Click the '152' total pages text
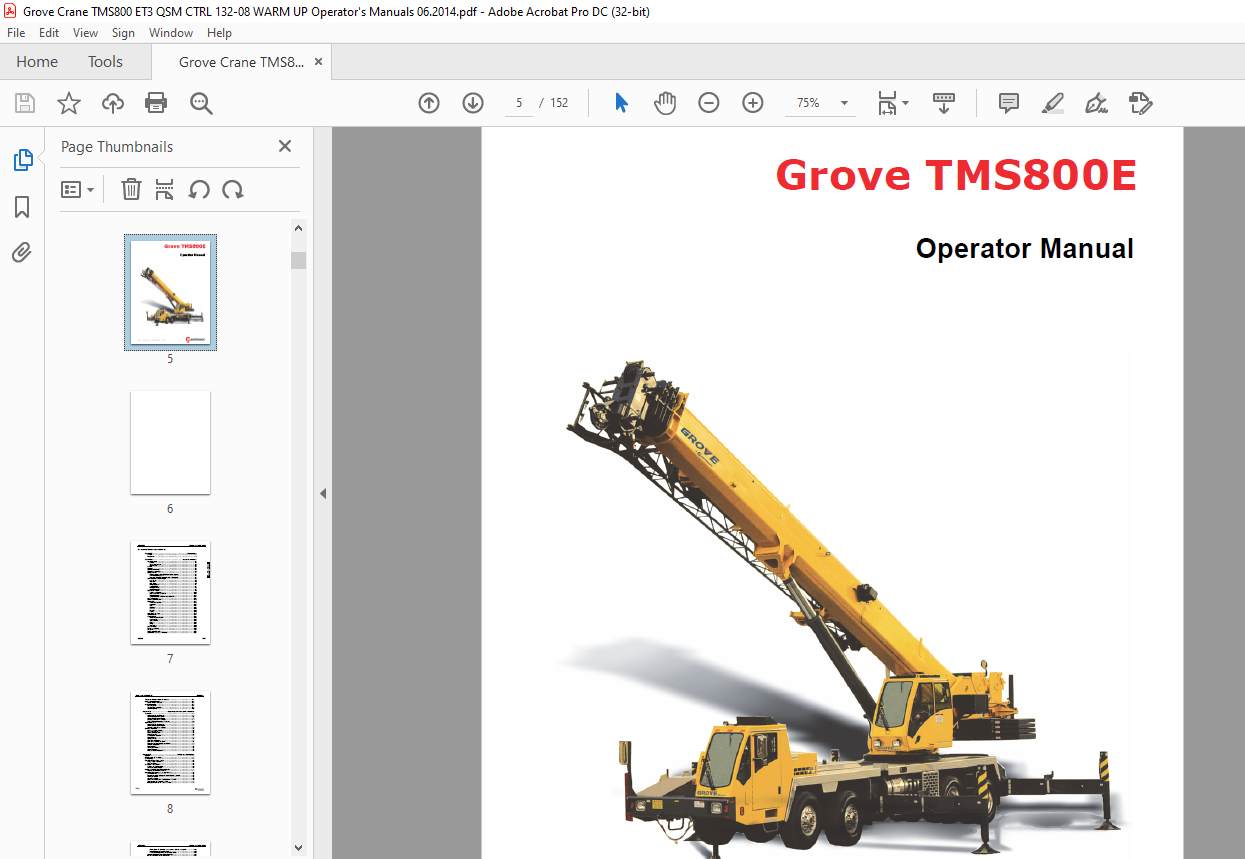 tap(559, 103)
